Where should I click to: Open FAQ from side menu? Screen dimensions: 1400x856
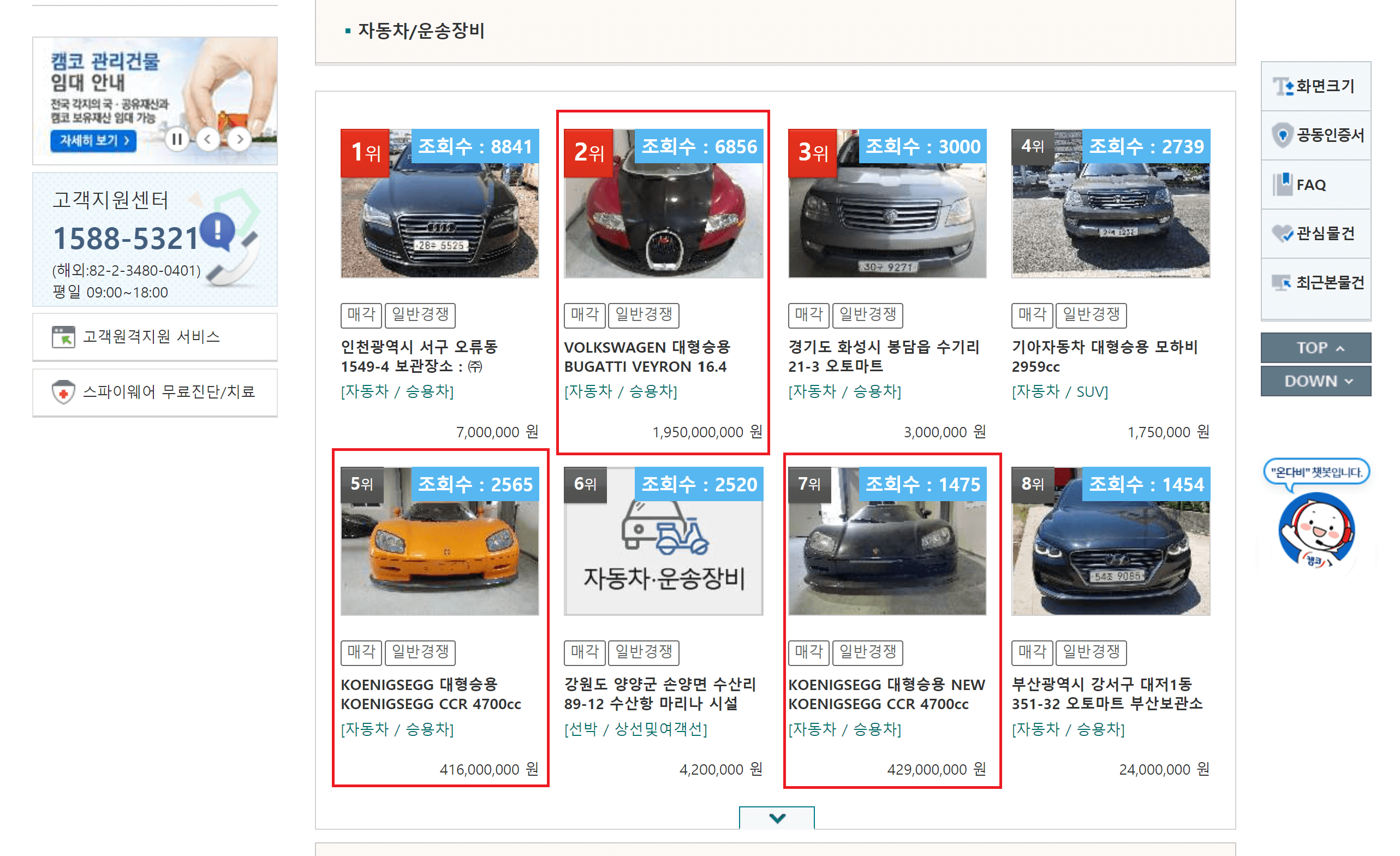tap(1315, 185)
